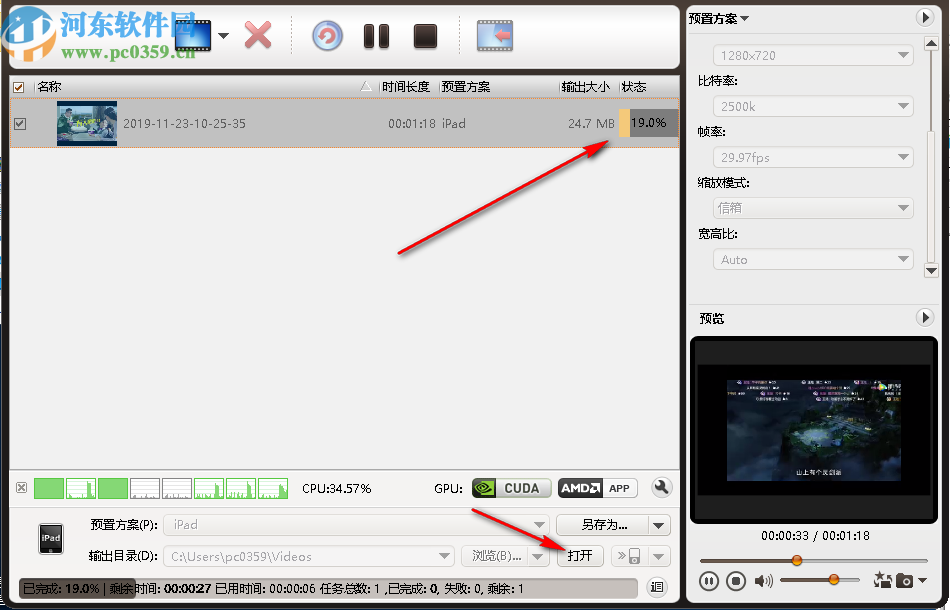Expand the 预览 panel header arrow

pos(925,317)
